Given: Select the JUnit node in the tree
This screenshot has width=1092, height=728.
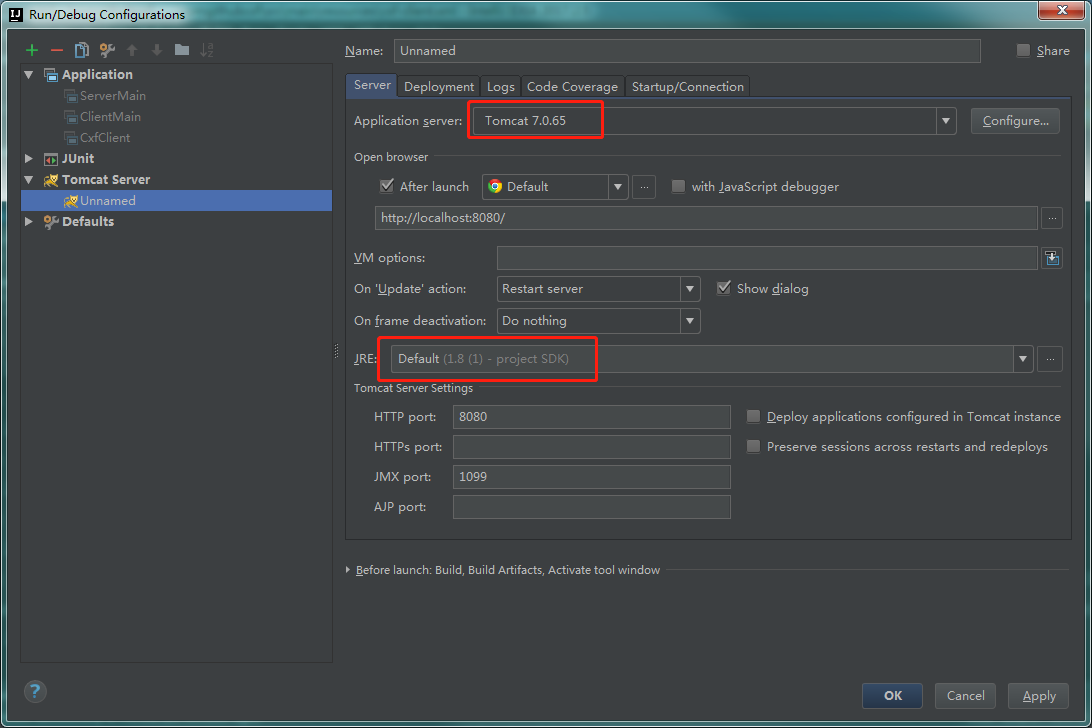Looking at the screenshot, I should [77, 158].
